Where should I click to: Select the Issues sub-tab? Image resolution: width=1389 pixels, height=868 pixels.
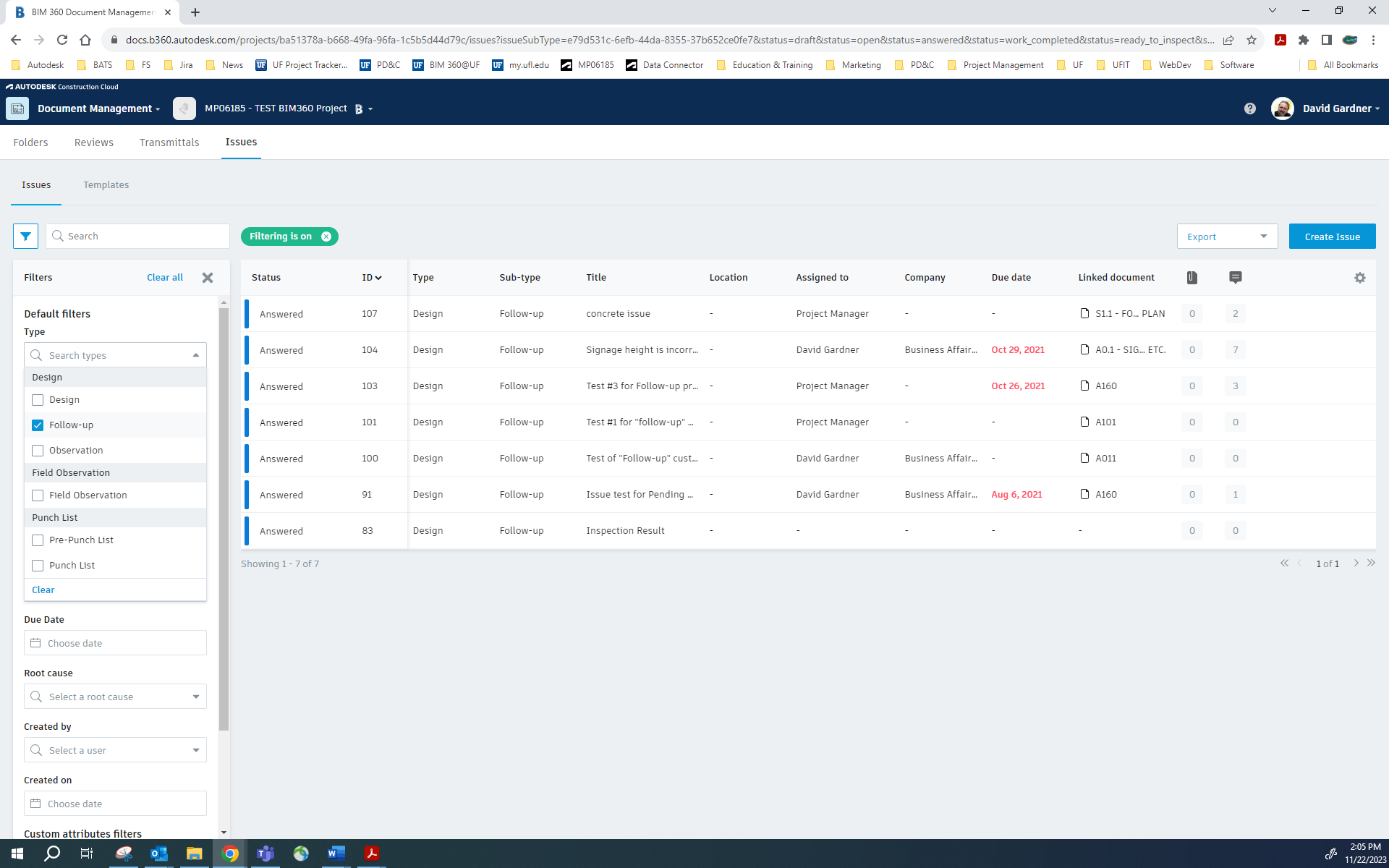click(36, 185)
